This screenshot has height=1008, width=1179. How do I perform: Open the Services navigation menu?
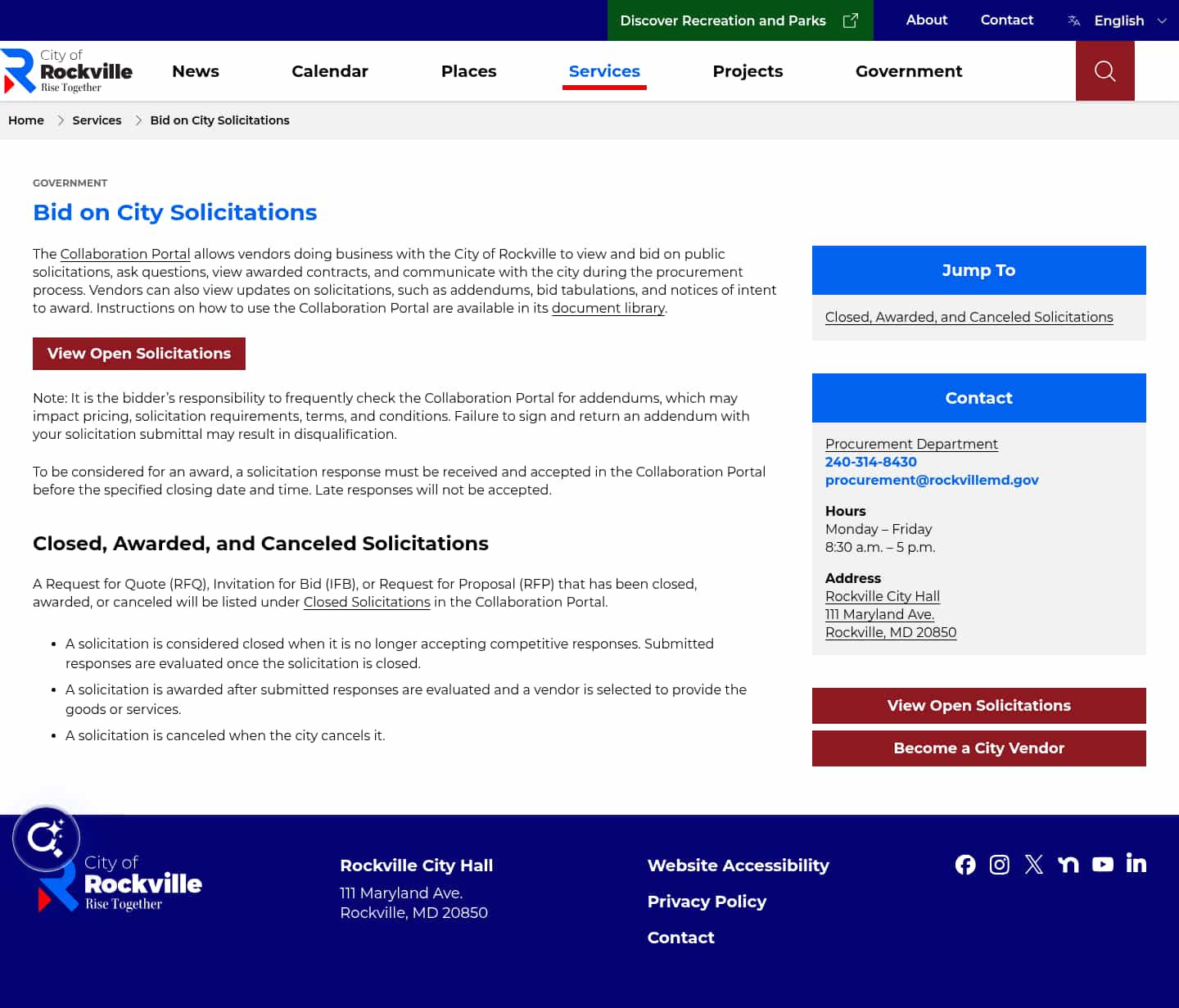pos(604,71)
